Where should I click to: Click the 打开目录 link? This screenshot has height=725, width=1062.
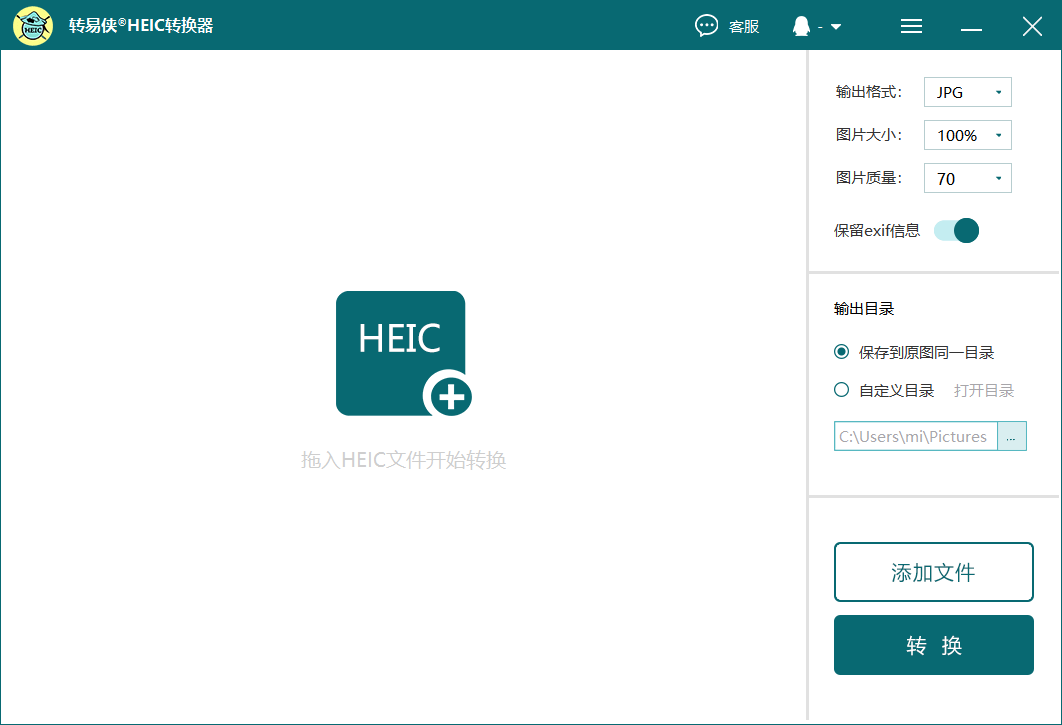983,390
